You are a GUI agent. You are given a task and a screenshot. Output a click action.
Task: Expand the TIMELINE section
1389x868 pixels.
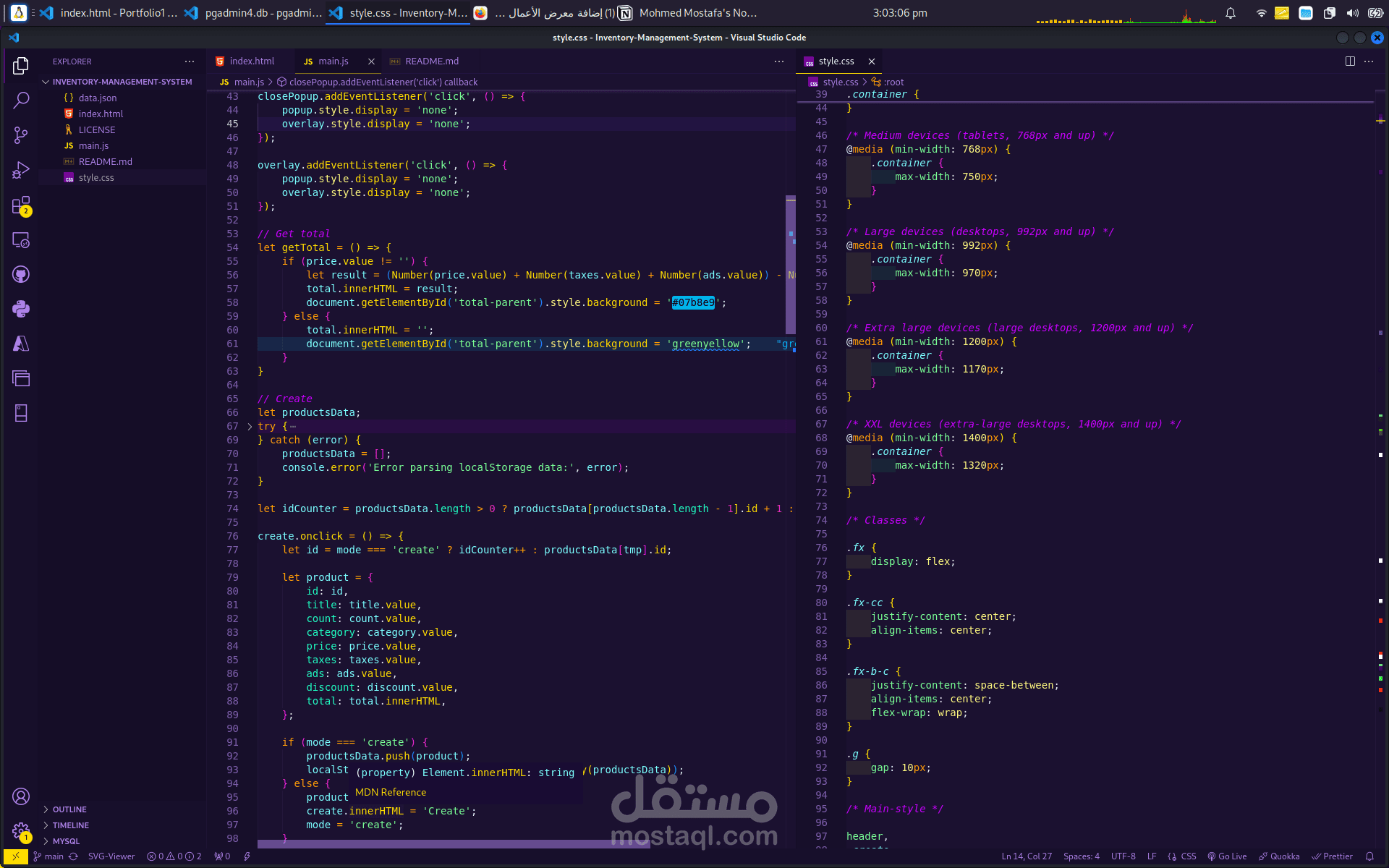[x=70, y=825]
